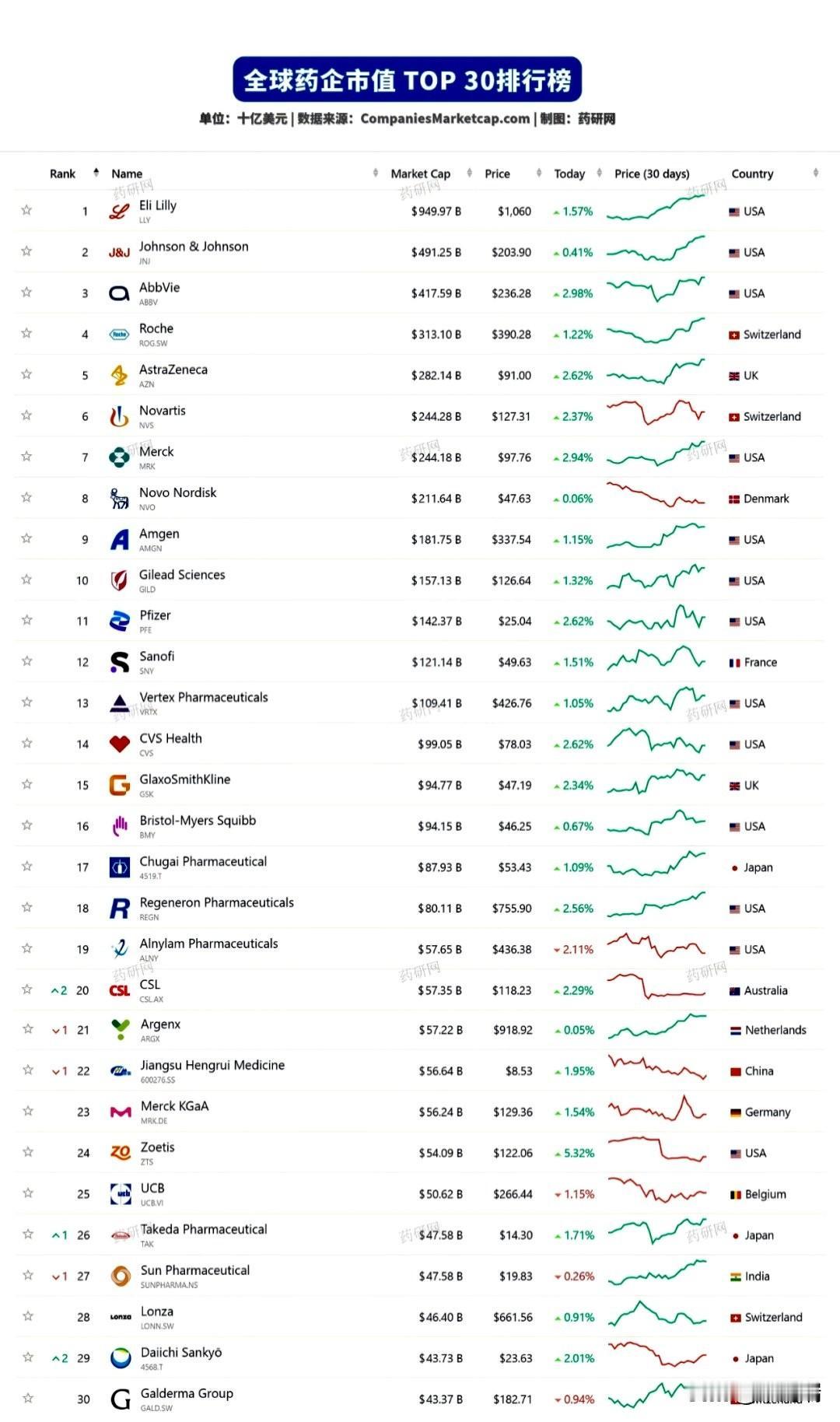Sort by Price column header

click(x=497, y=173)
